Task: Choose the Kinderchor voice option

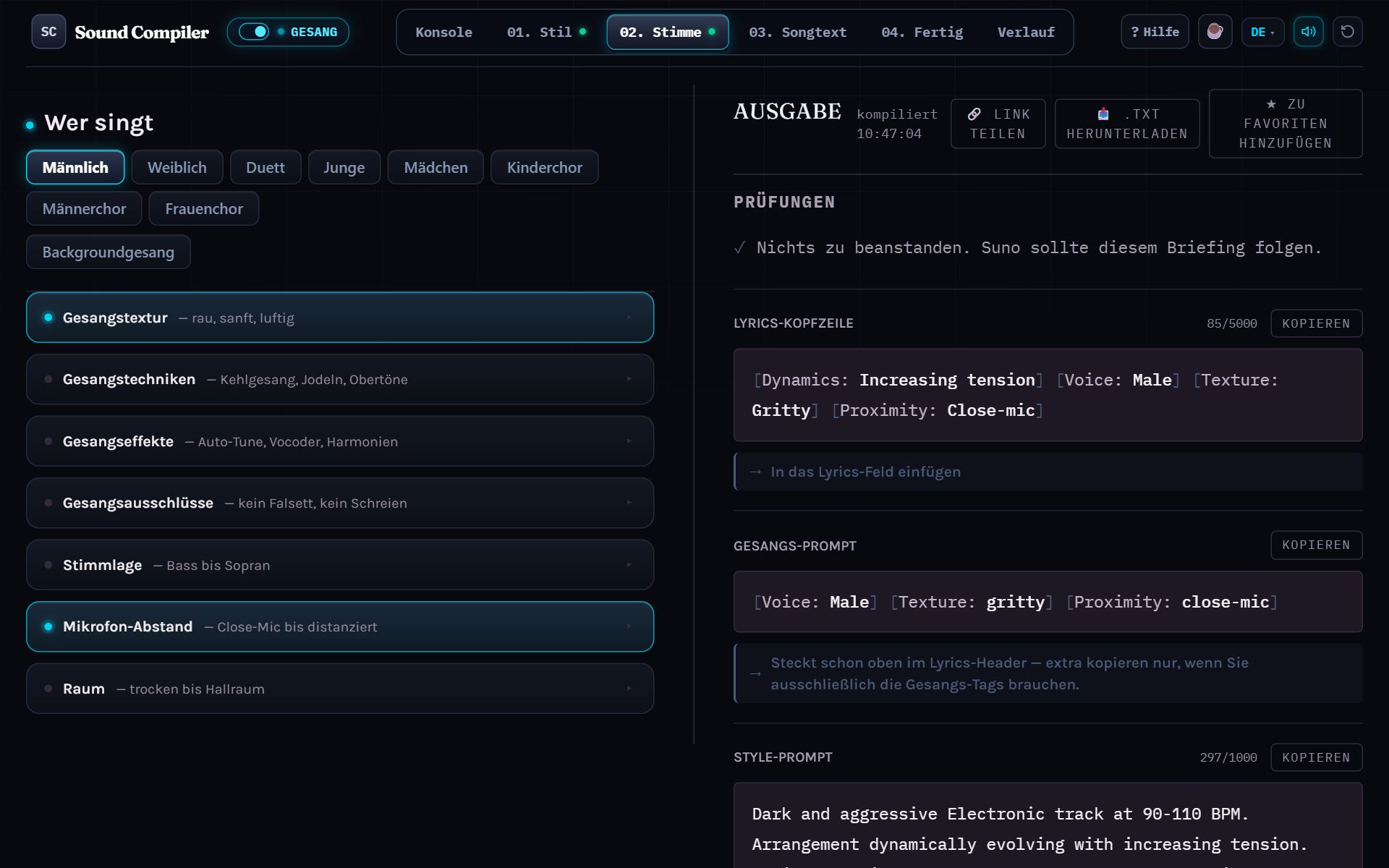Action: (x=545, y=167)
